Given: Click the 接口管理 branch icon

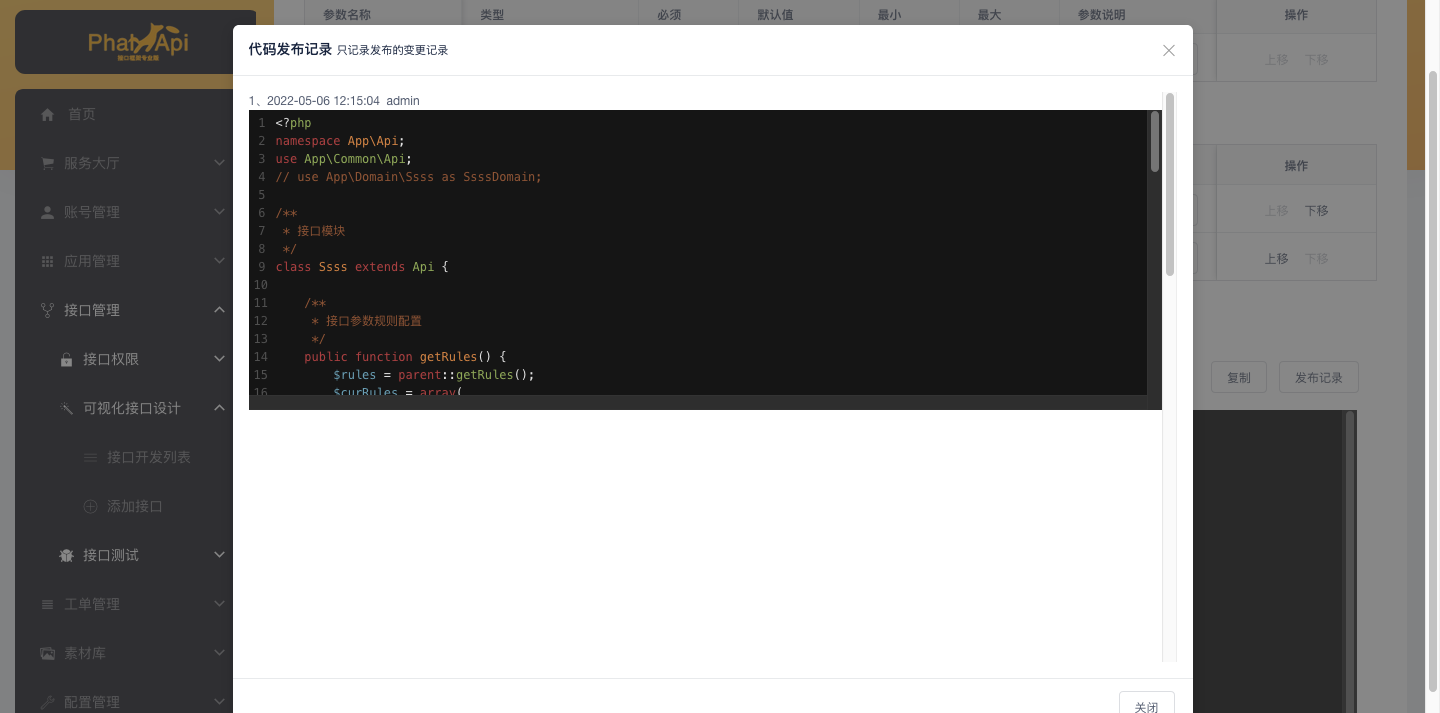Looking at the screenshot, I should pos(47,310).
